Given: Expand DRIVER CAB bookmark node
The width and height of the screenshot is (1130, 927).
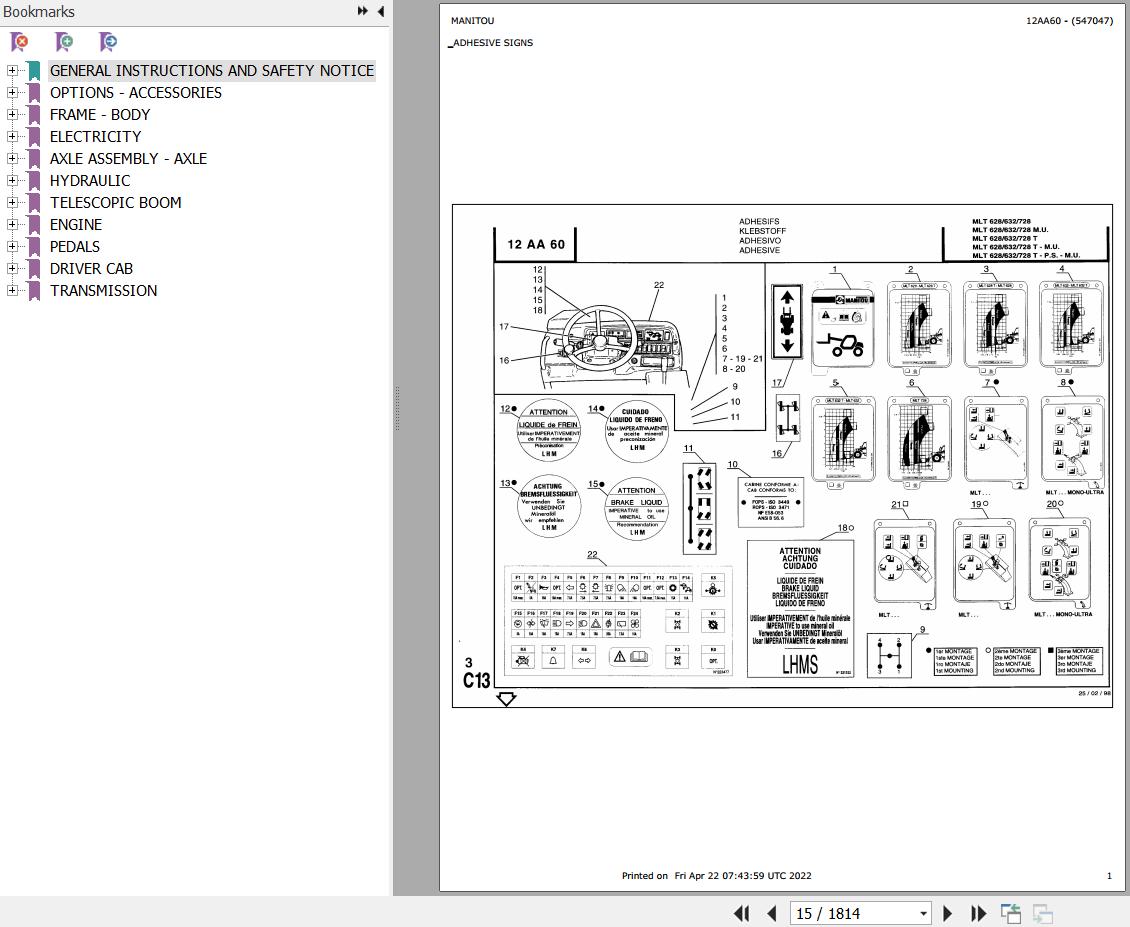Looking at the screenshot, I should coord(12,268).
